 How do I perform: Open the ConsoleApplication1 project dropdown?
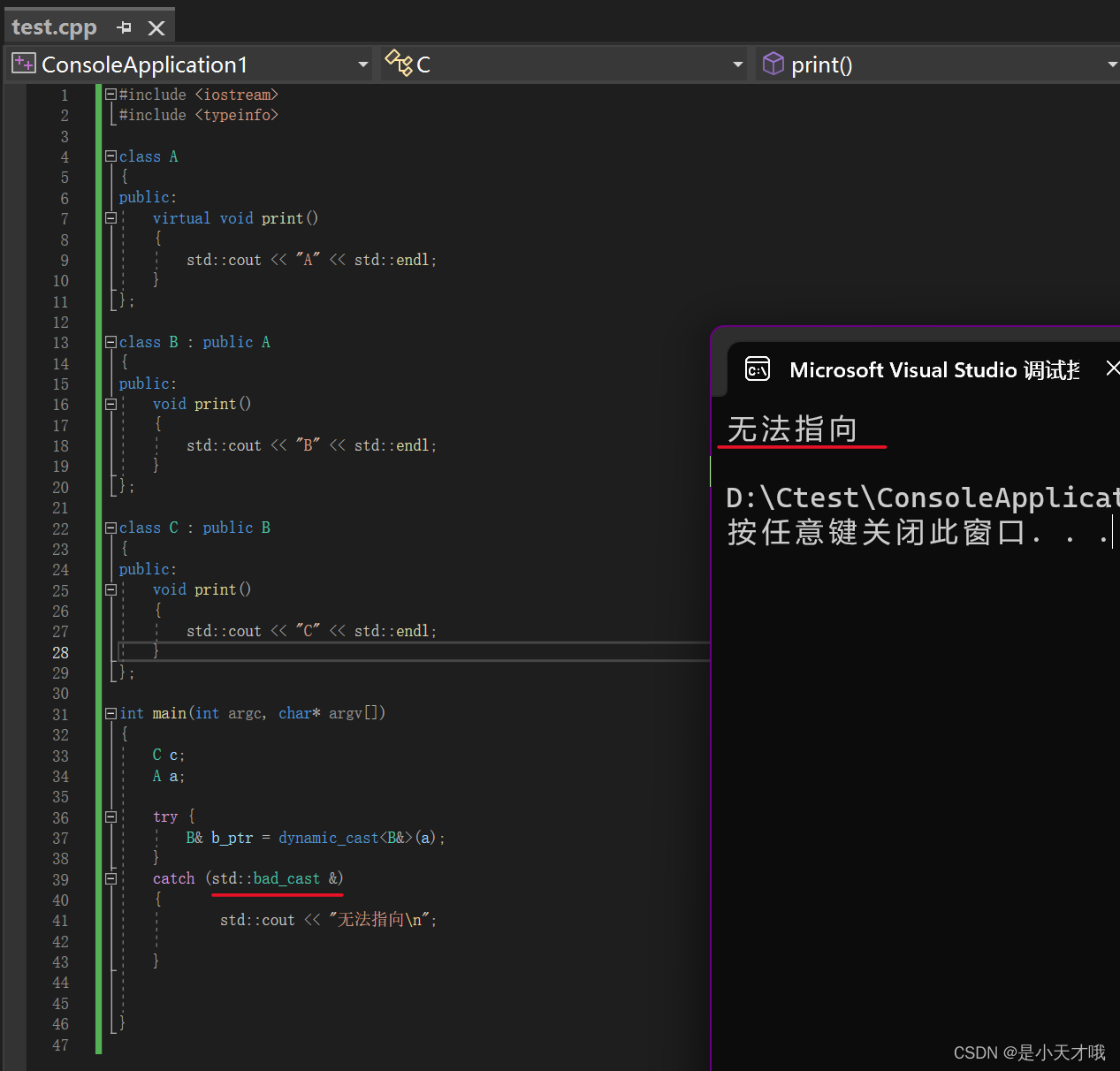point(362,64)
